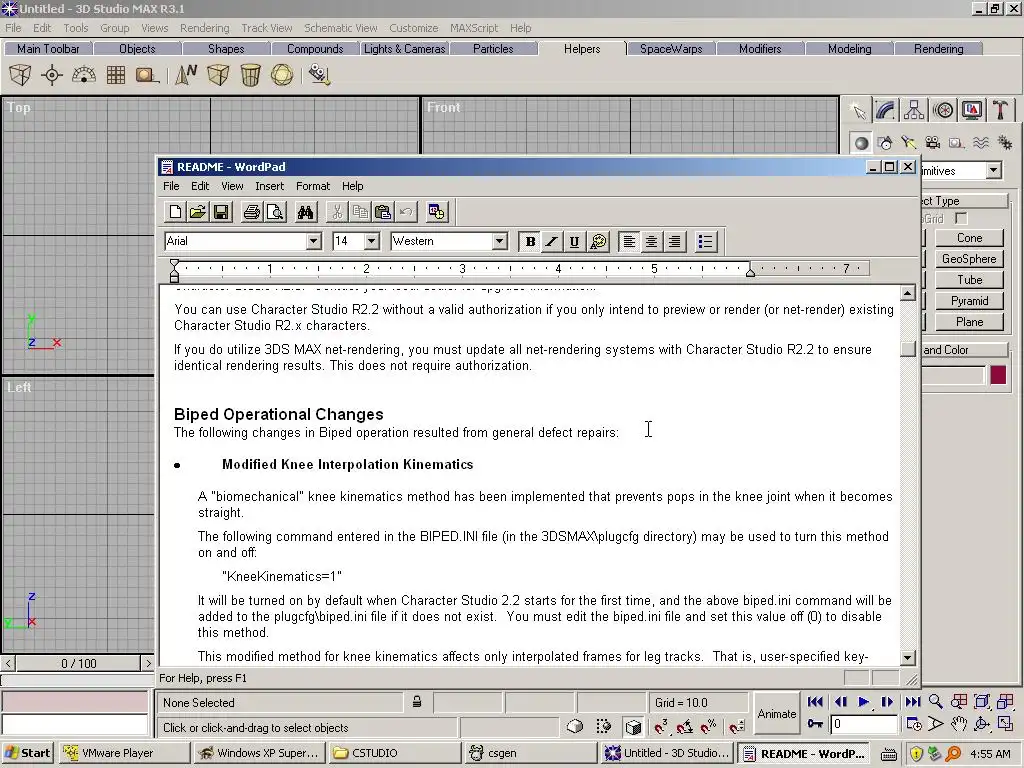Open the Track View menu
1024x768 pixels.
266,28
